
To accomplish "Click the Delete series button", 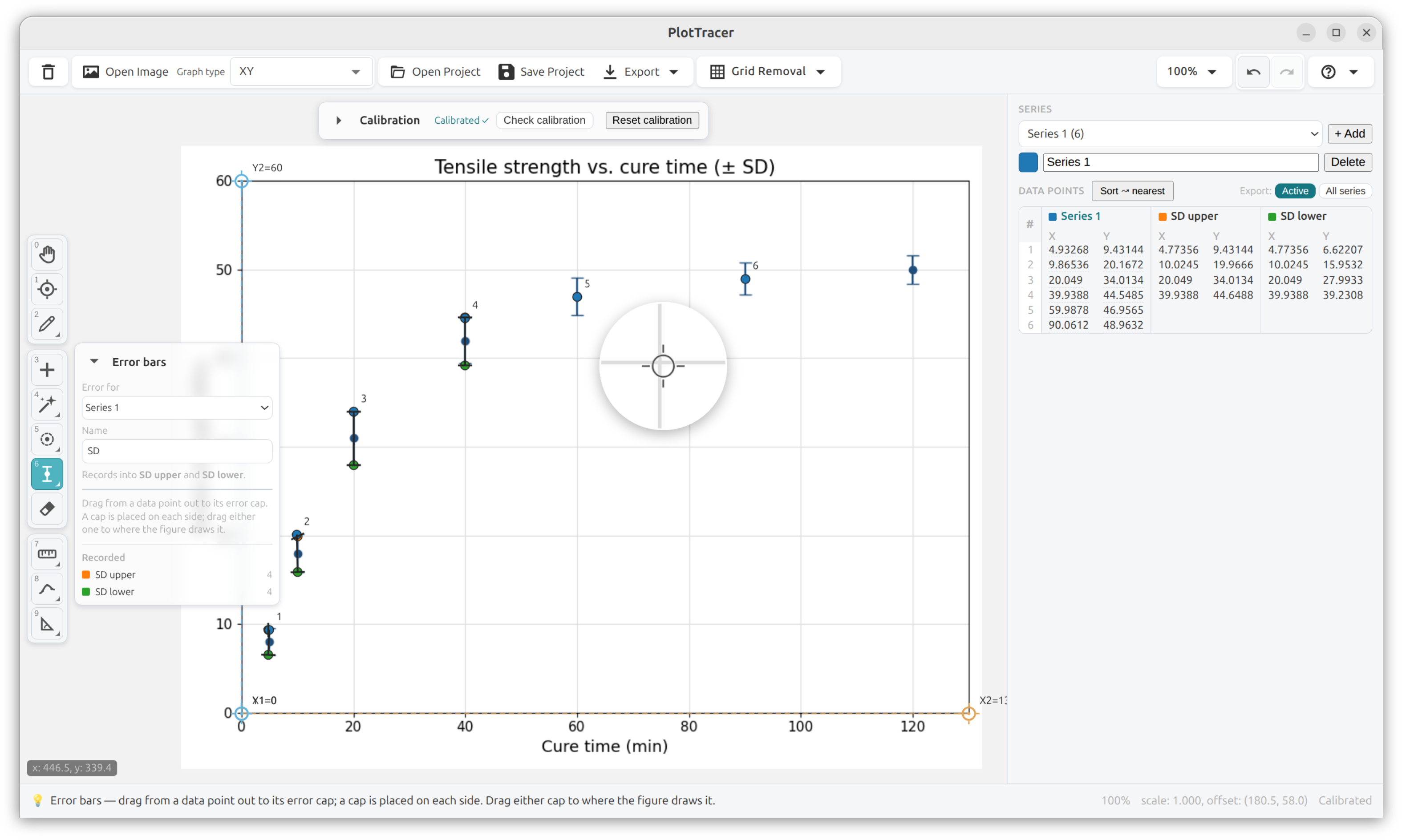I will [x=1348, y=162].
